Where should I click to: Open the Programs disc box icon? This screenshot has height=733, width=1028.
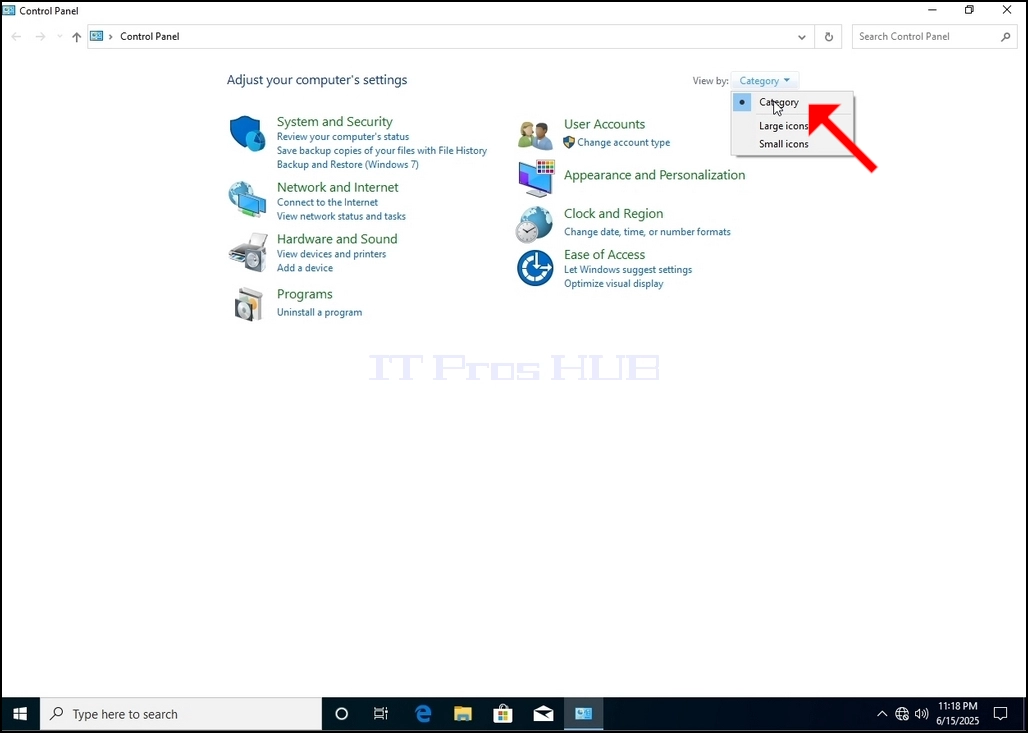pos(248,304)
